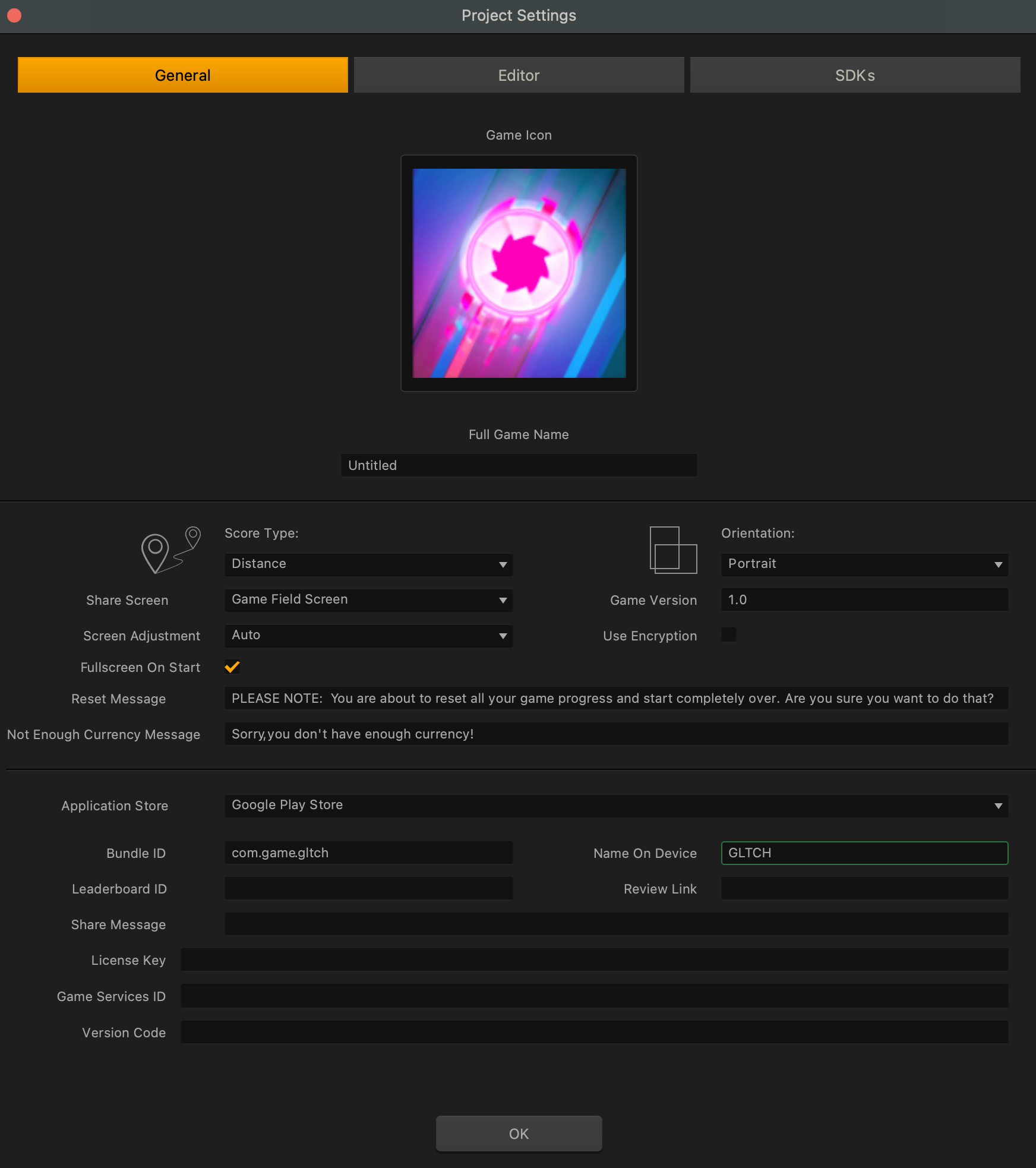Click the Leaderboard ID input field

[x=368, y=889]
